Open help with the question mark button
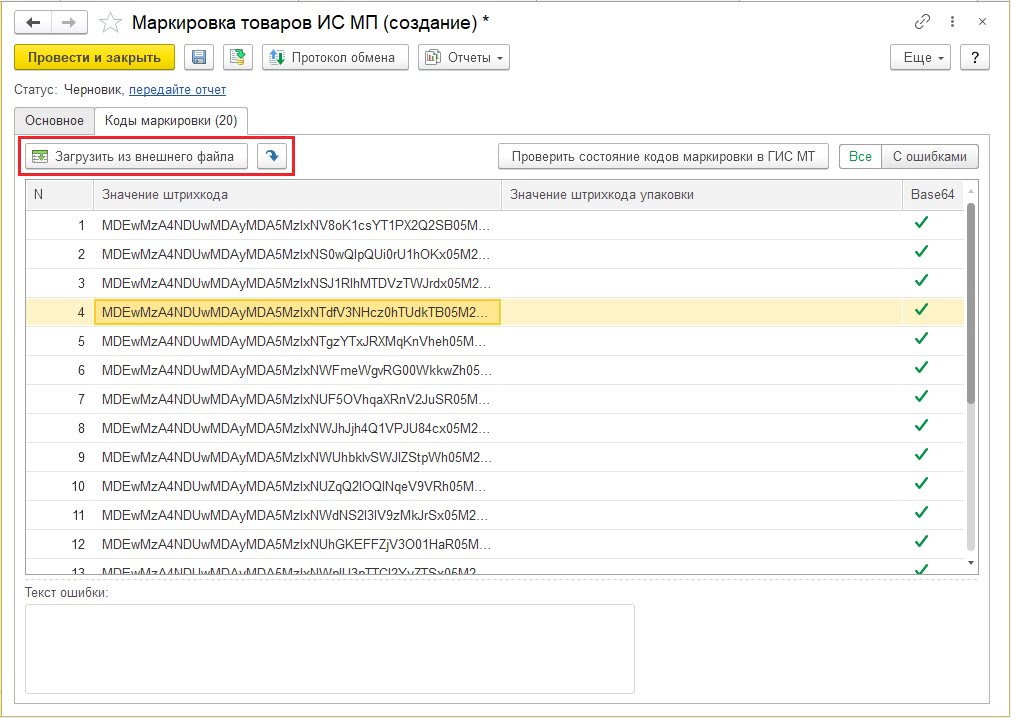The width and height of the screenshot is (1011, 718). pos(974,58)
